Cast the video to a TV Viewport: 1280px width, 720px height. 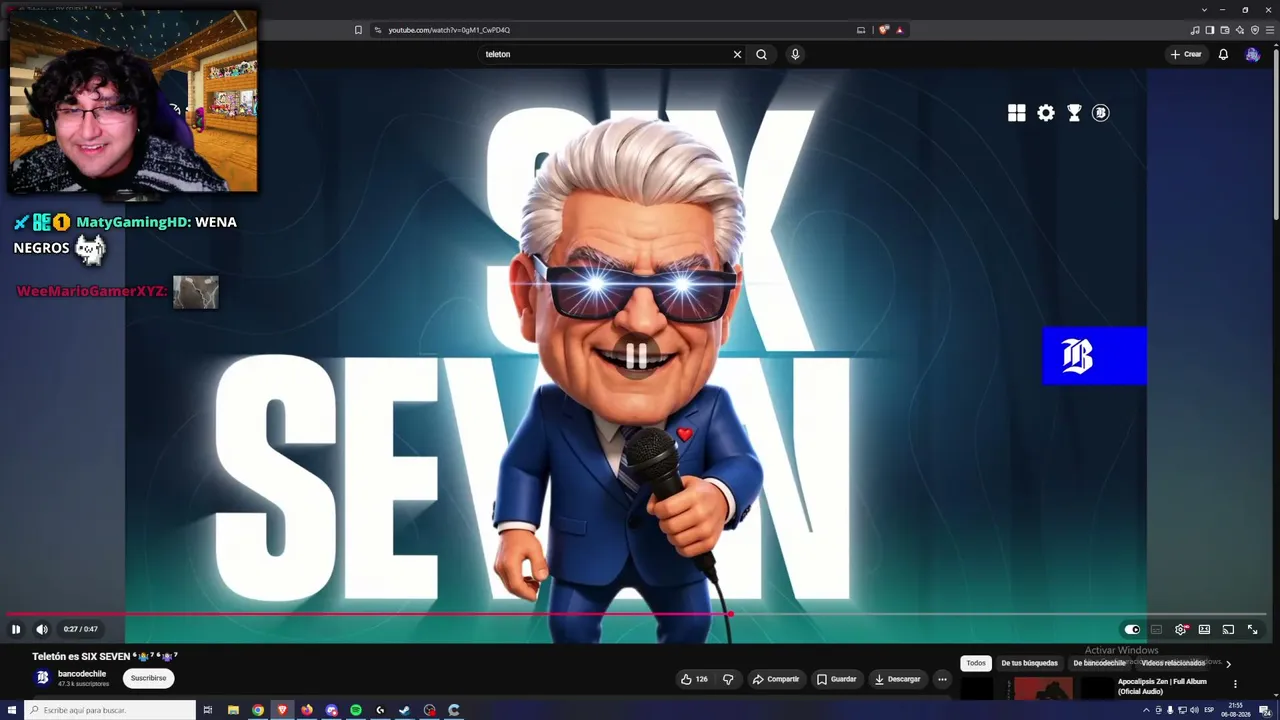coord(1228,629)
